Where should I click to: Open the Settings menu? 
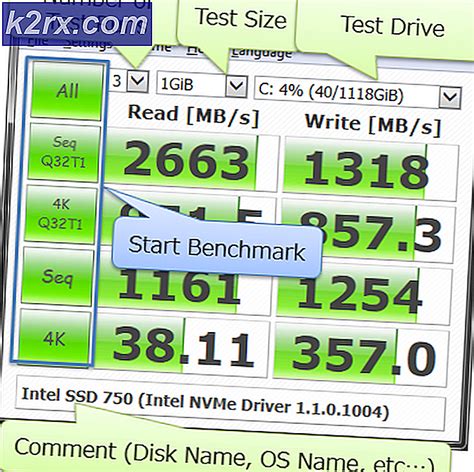click(x=88, y=44)
